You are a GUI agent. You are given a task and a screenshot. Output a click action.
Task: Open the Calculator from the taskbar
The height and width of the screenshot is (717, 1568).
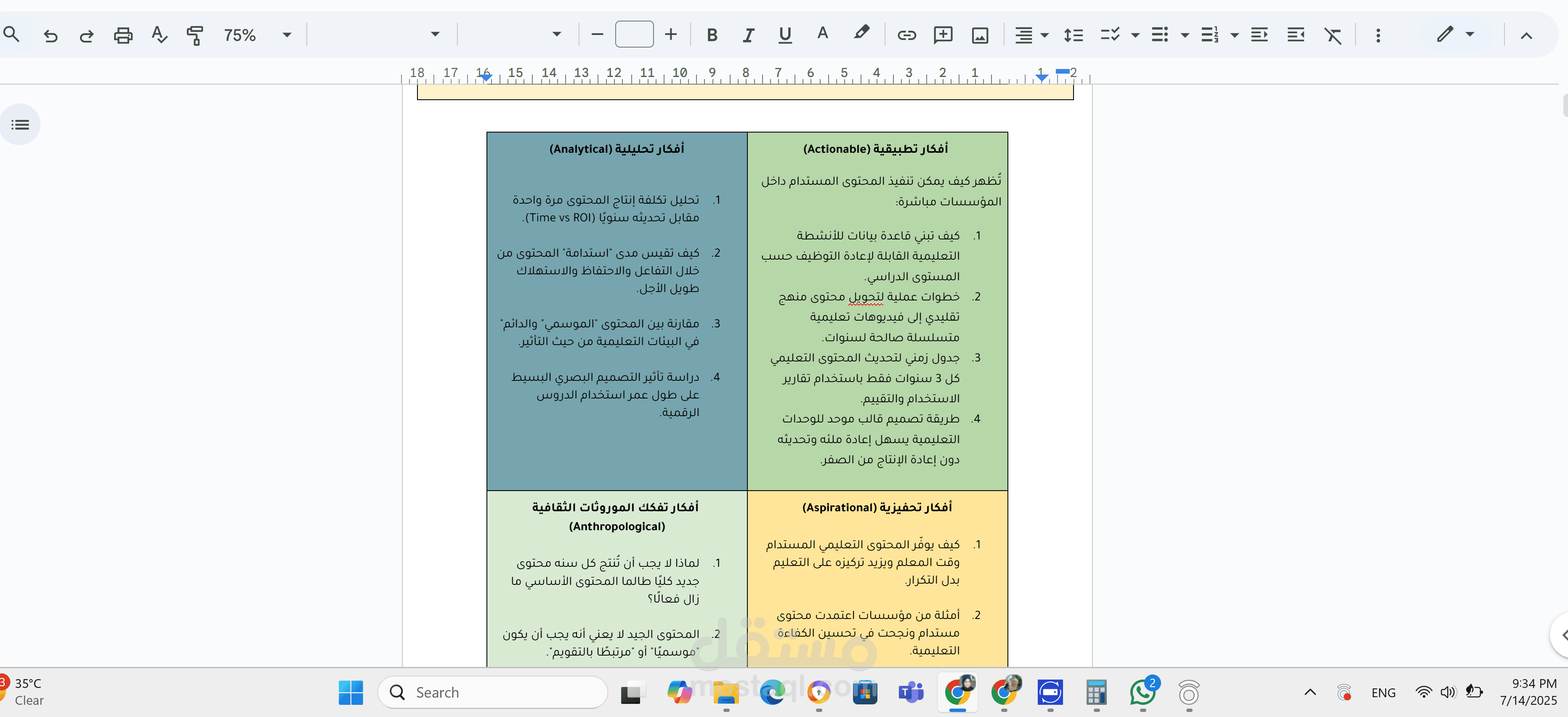coord(1096,693)
